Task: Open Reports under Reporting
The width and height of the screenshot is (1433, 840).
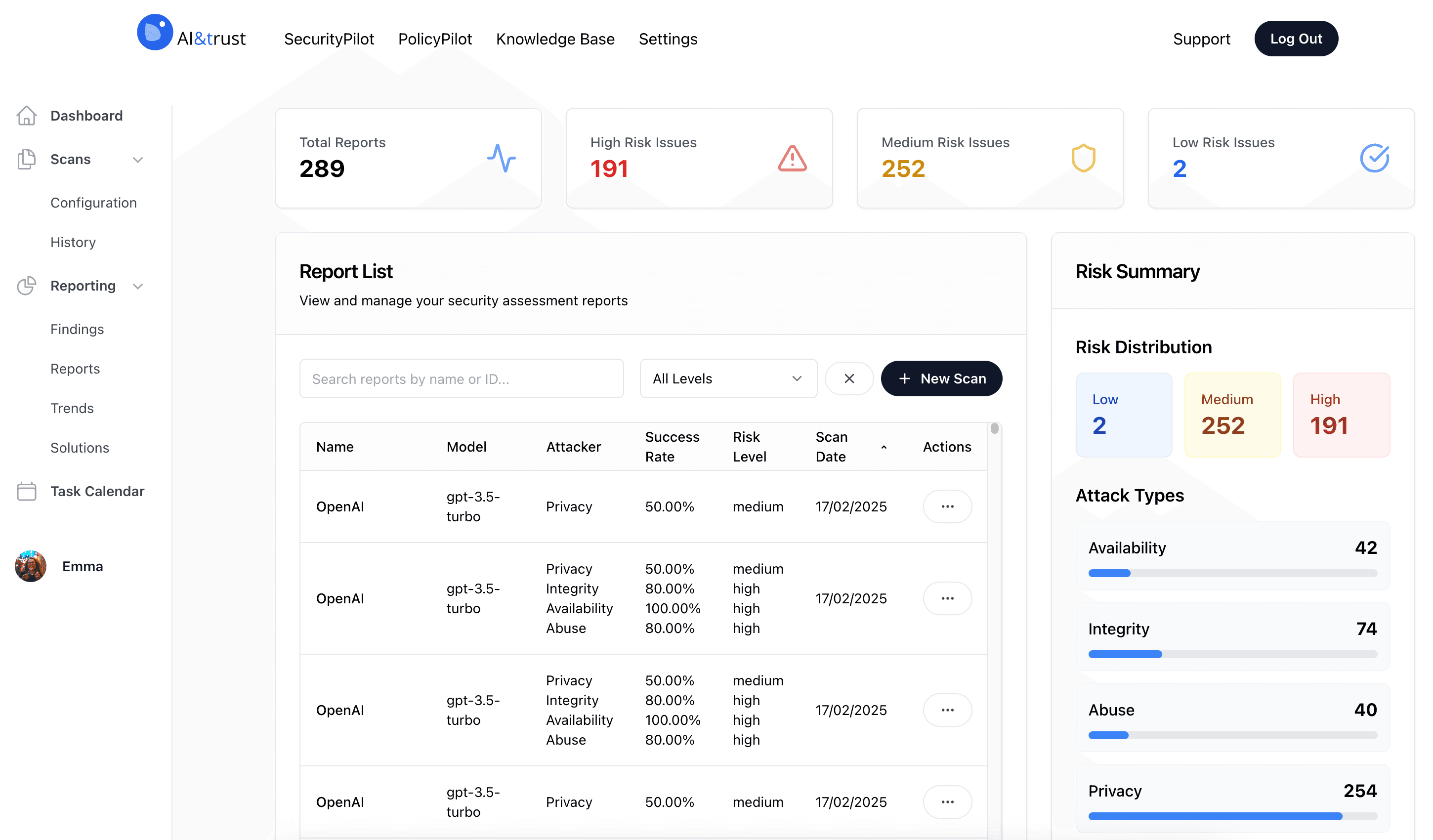Action: pyautogui.click(x=75, y=369)
